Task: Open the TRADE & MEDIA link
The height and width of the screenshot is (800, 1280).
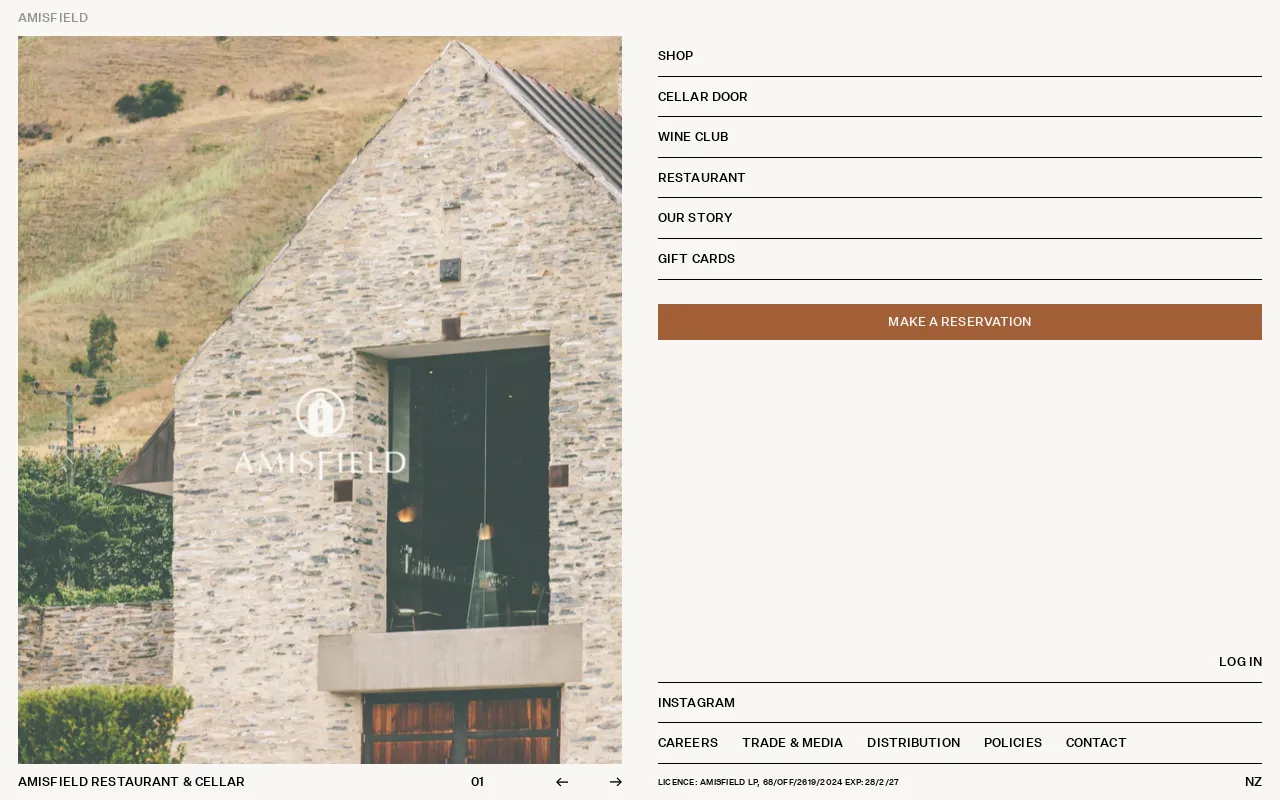Action: tap(792, 742)
